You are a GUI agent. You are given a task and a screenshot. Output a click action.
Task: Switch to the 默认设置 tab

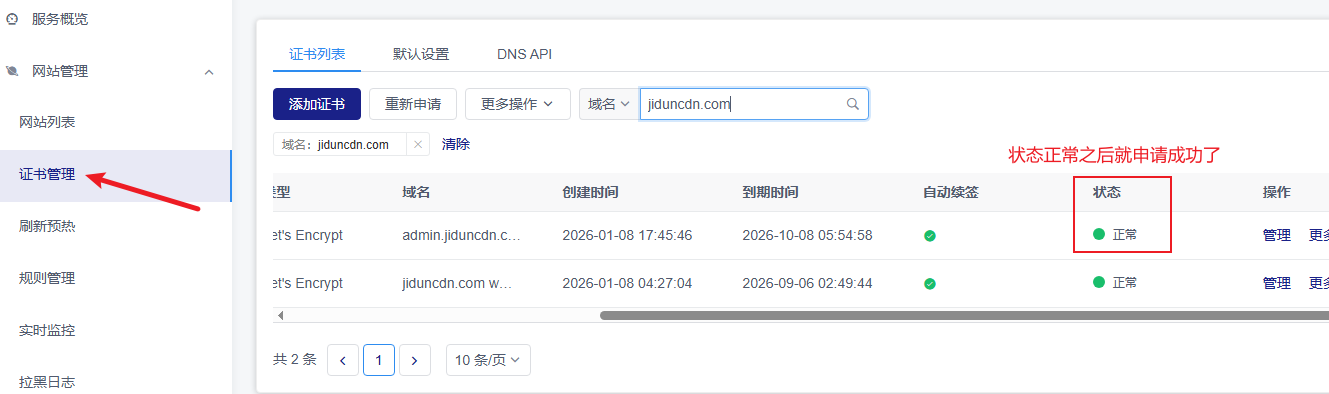(421, 54)
